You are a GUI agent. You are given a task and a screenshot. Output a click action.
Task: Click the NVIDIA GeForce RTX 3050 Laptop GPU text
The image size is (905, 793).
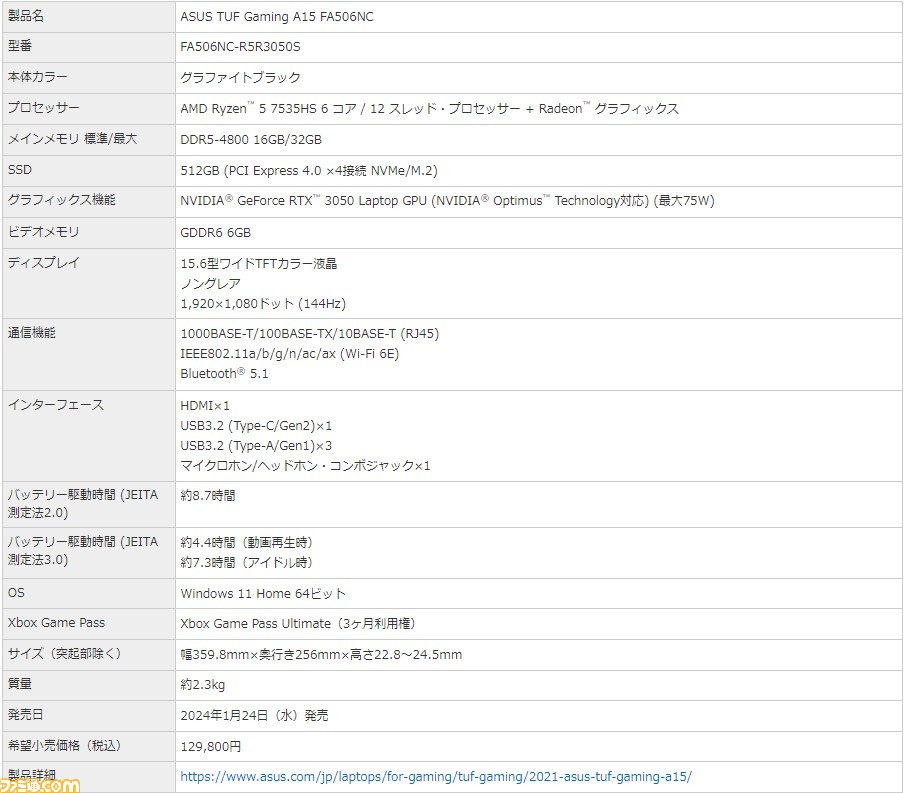coord(447,201)
